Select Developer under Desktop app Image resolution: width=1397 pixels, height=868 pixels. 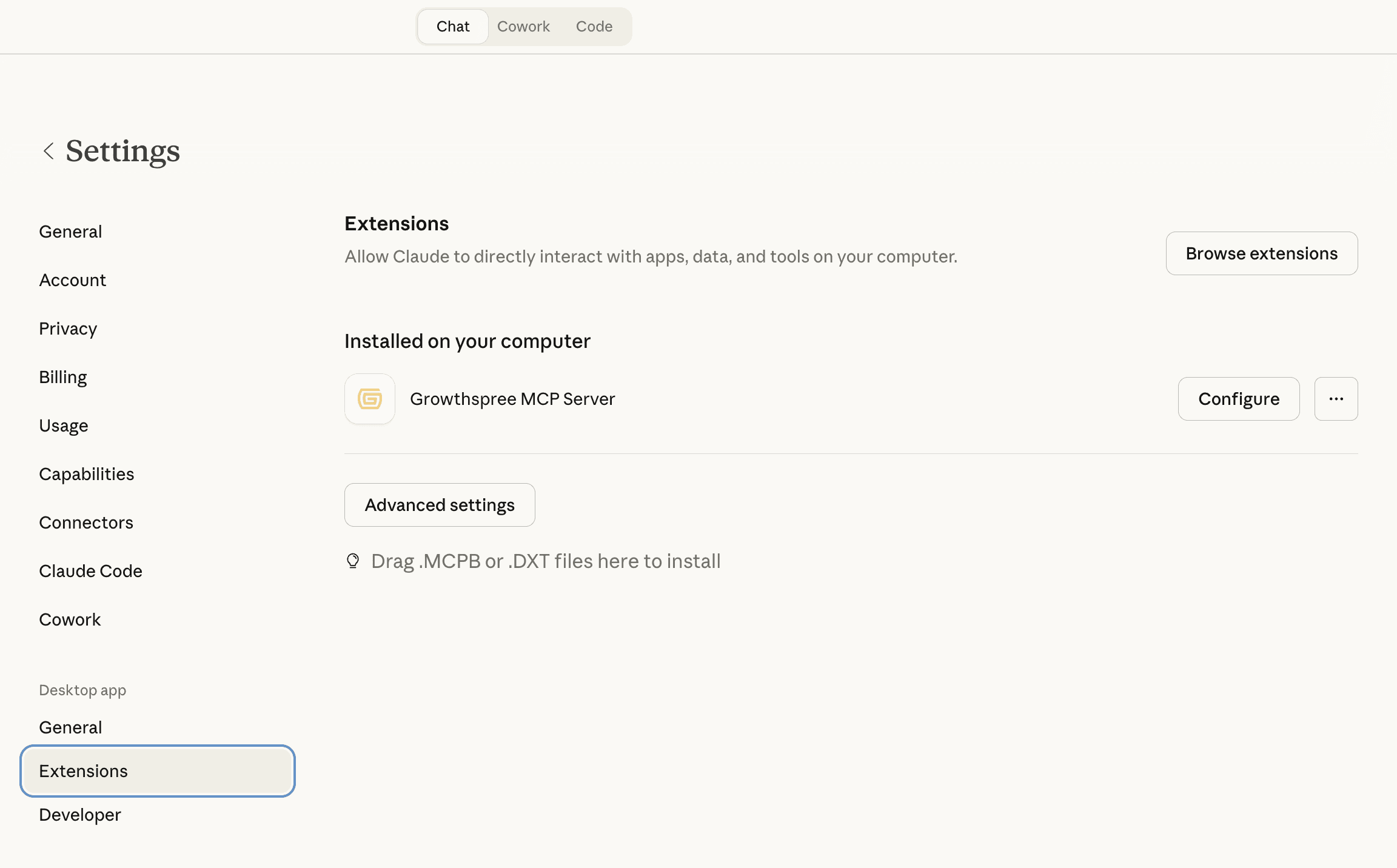click(80, 815)
